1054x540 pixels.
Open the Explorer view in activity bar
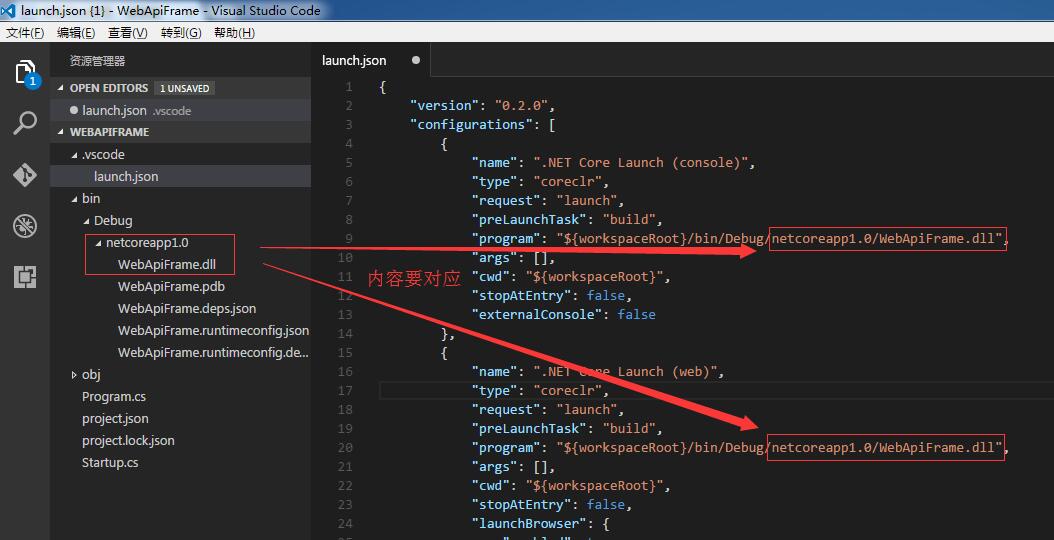25,72
